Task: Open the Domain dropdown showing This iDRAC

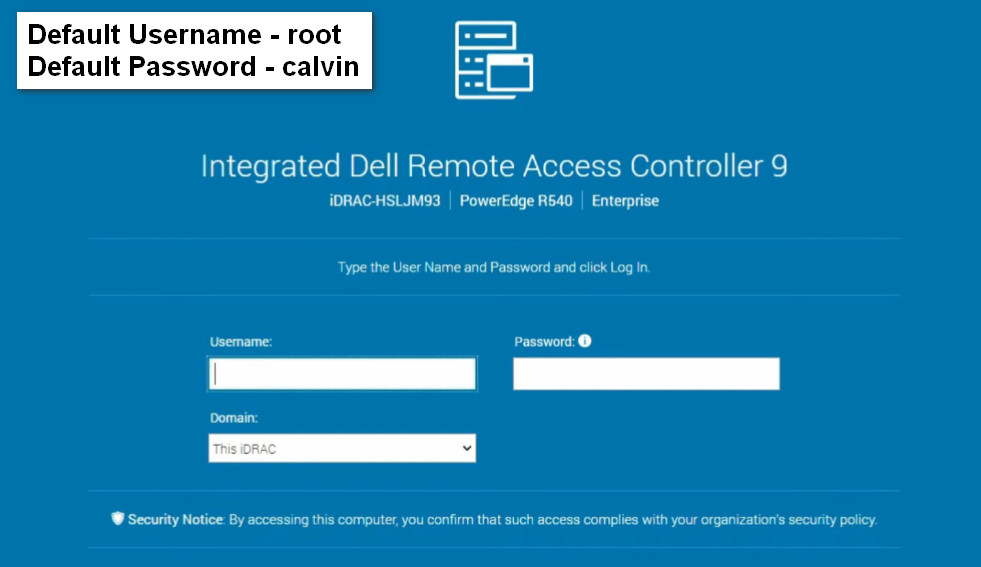Action: (x=342, y=449)
